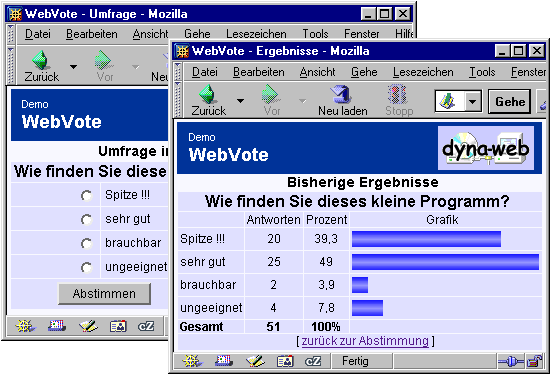Open Lesezeichen menu in Ergebnisse window

[423, 72]
